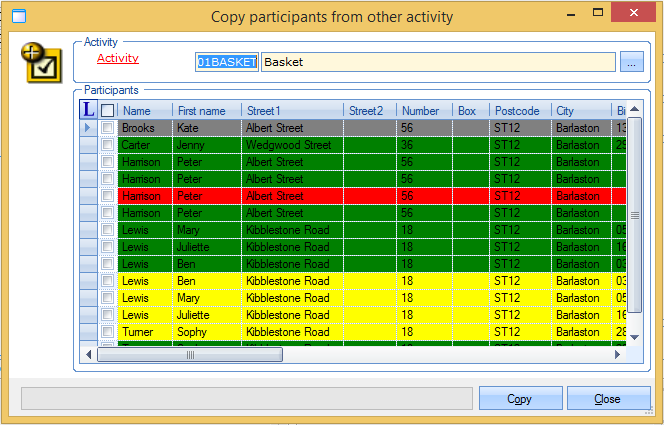Open activity lookup with the ellipsis button
The width and height of the screenshot is (664, 425).
pyautogui.click(x=630, y=62)
